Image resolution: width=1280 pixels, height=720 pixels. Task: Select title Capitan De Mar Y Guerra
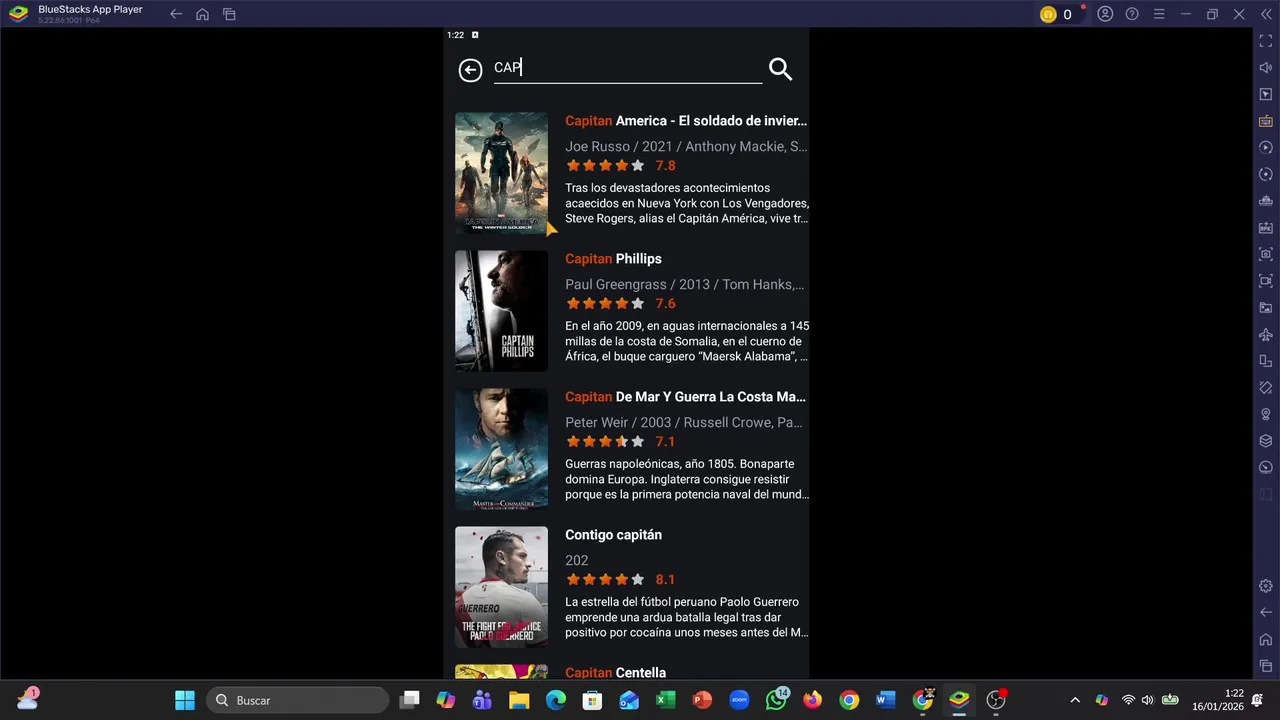coord(686,397)
